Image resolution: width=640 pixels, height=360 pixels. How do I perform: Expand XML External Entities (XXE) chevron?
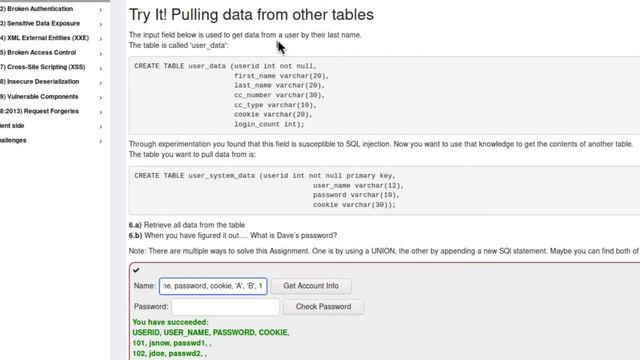pos(100,39)
